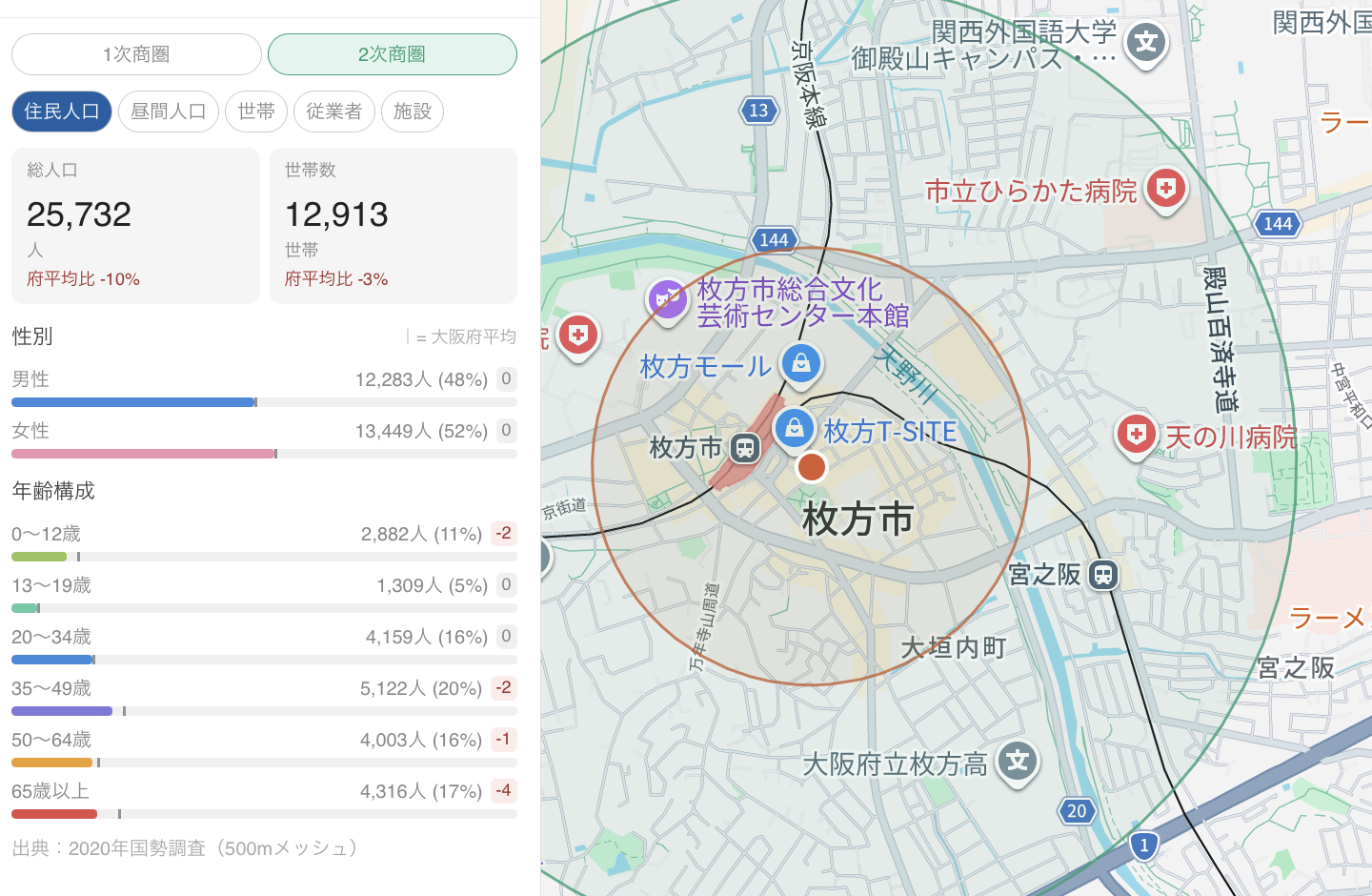Click the 府平均比 -10% text
The height and width of the screenshot is (896, 1372).
click(x=84, y=279)
